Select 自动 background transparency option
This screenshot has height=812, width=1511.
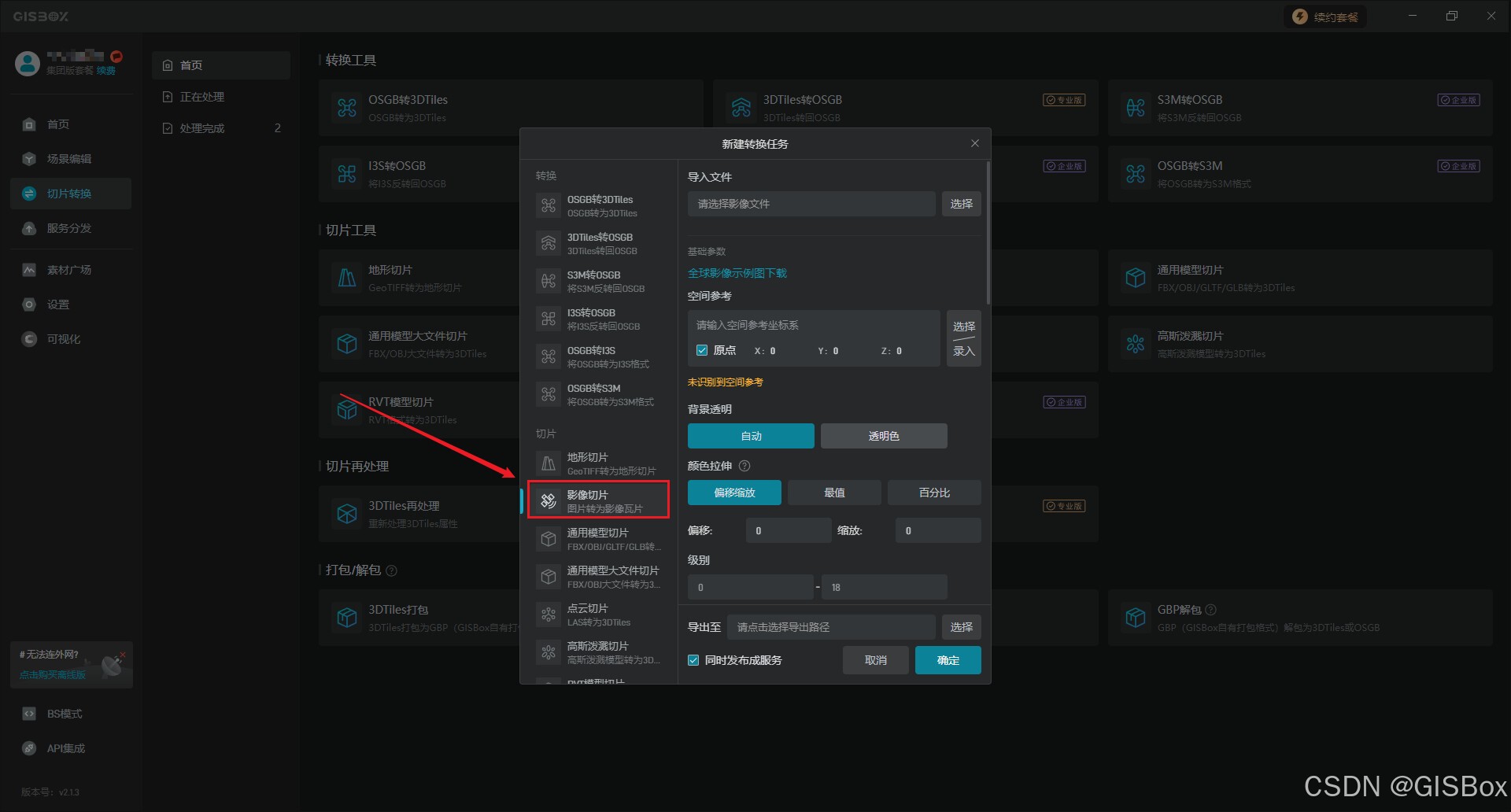click(751, 436)
